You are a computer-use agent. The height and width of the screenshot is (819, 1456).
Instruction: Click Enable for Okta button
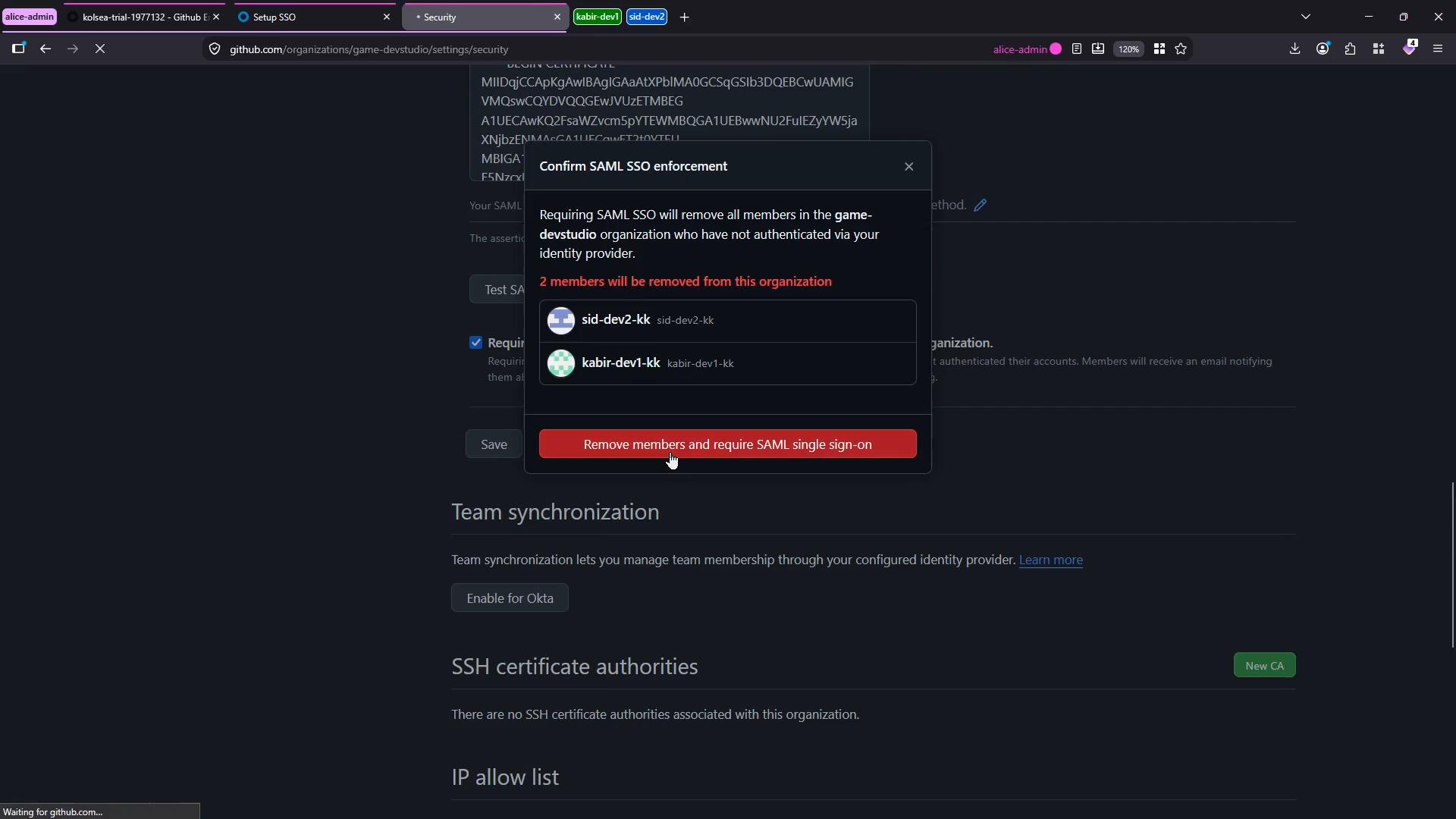[x=510, y=598]
